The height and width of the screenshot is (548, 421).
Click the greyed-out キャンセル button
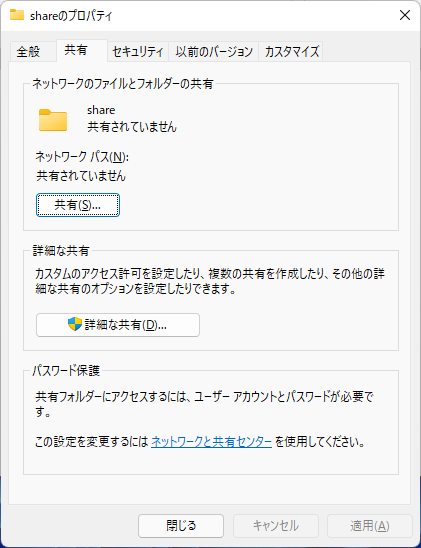click(276, 526)
